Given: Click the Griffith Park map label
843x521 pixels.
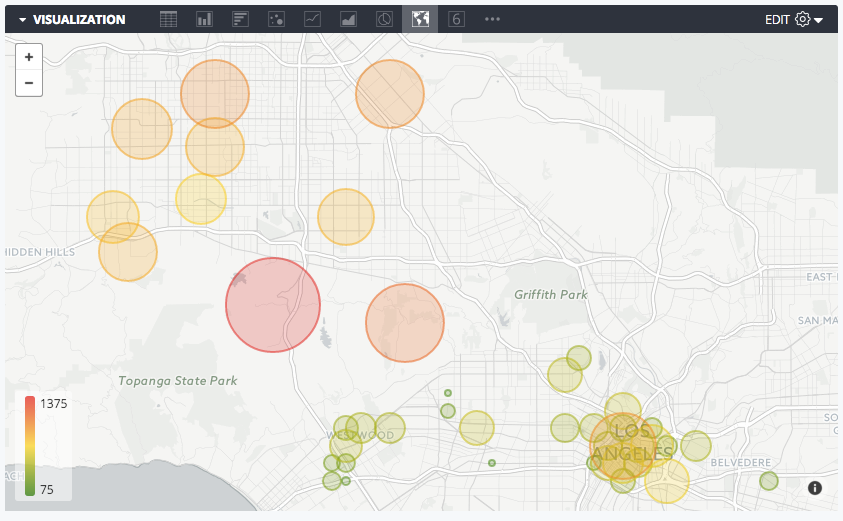Looking at the screenshot, I should 551,295.
